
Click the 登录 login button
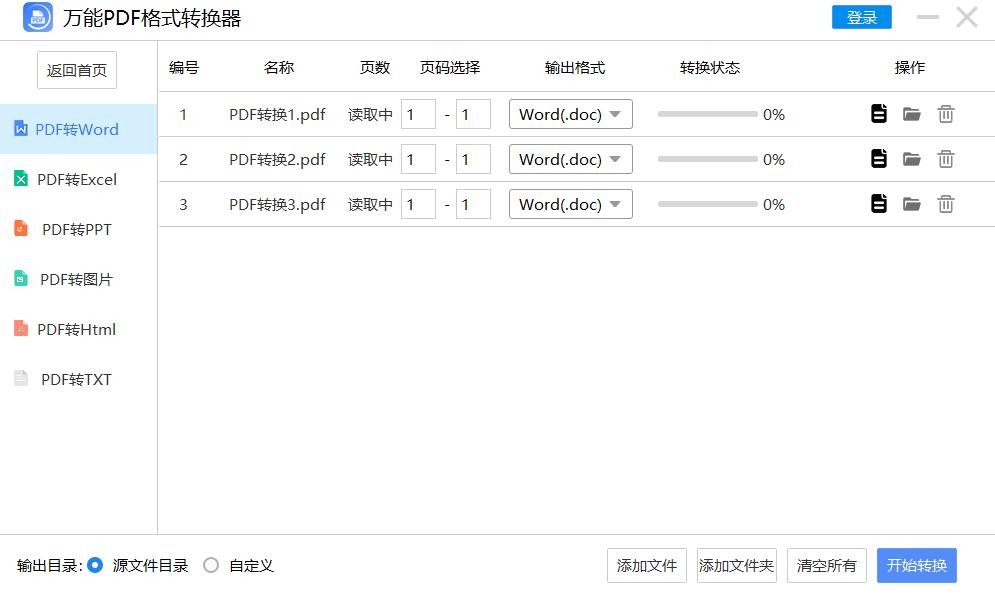[x=861, y=17]
